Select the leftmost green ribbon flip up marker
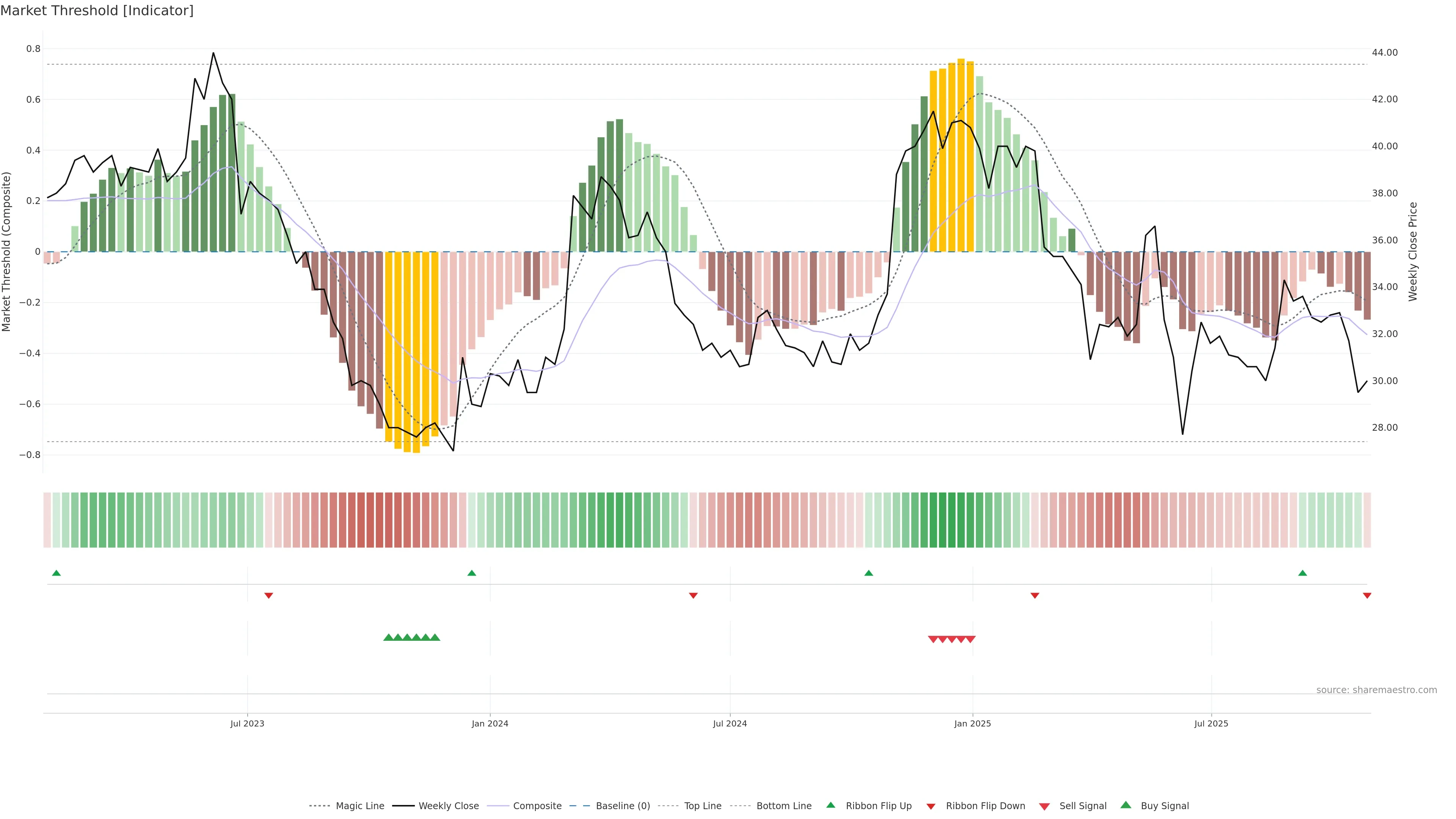The image size is (1456, 819). pos(56,573)
